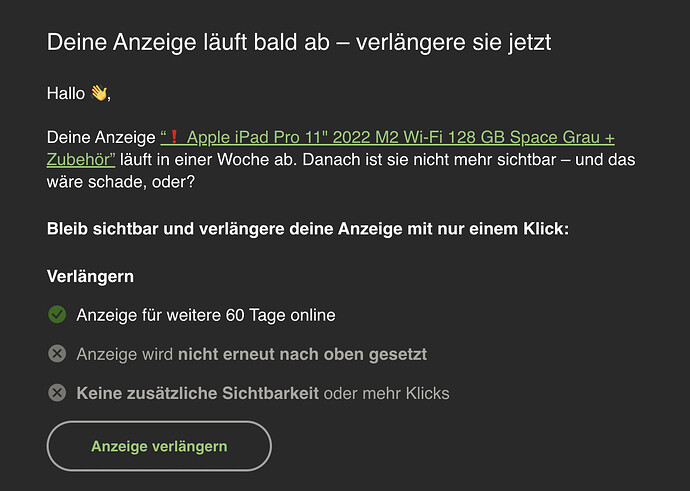Viewport: 690px width, 491px height.
Task: Click the red exclamation mark emoji
Action: click(176, 136)
